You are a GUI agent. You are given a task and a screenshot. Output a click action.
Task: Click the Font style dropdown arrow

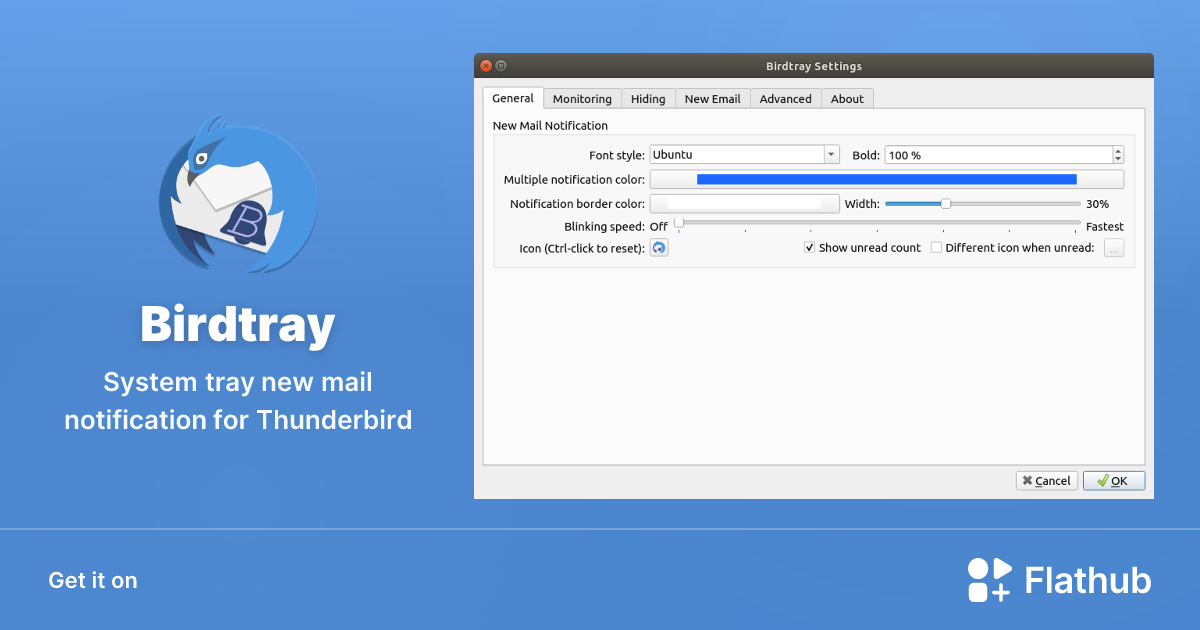click(x=830, y=154)
